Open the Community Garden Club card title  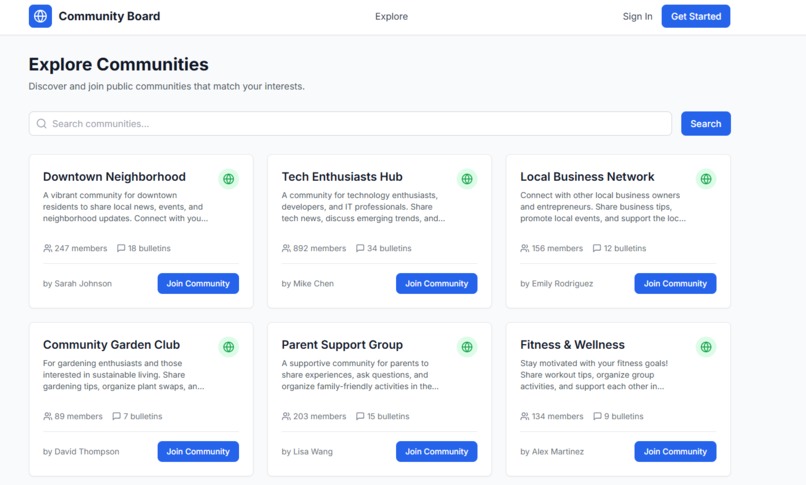(112, 345)
